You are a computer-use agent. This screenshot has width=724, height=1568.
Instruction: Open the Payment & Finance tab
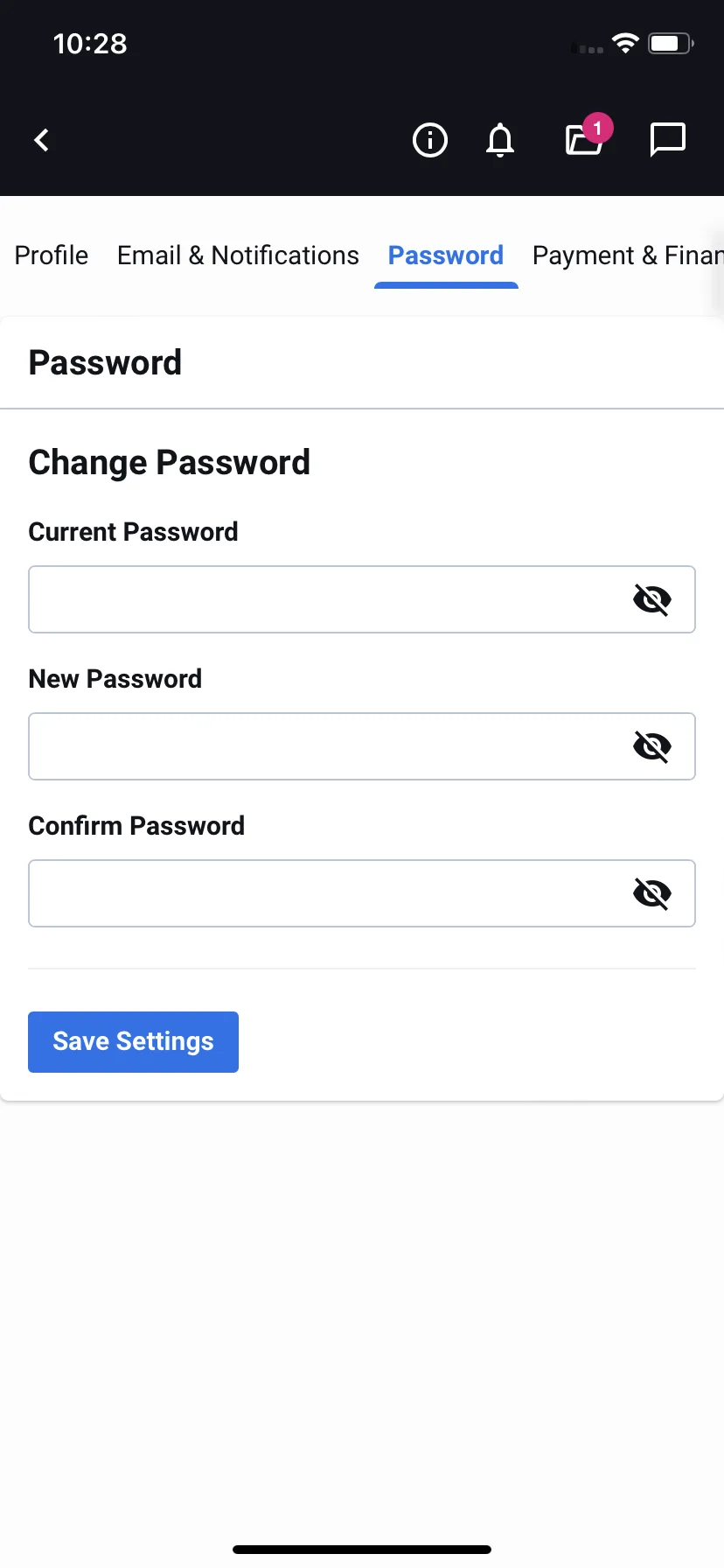(628, 255)
